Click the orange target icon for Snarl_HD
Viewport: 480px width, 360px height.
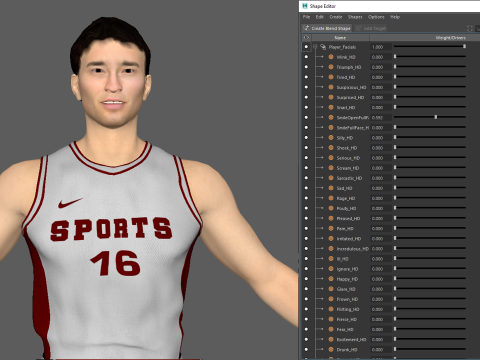tap(331, 107)
